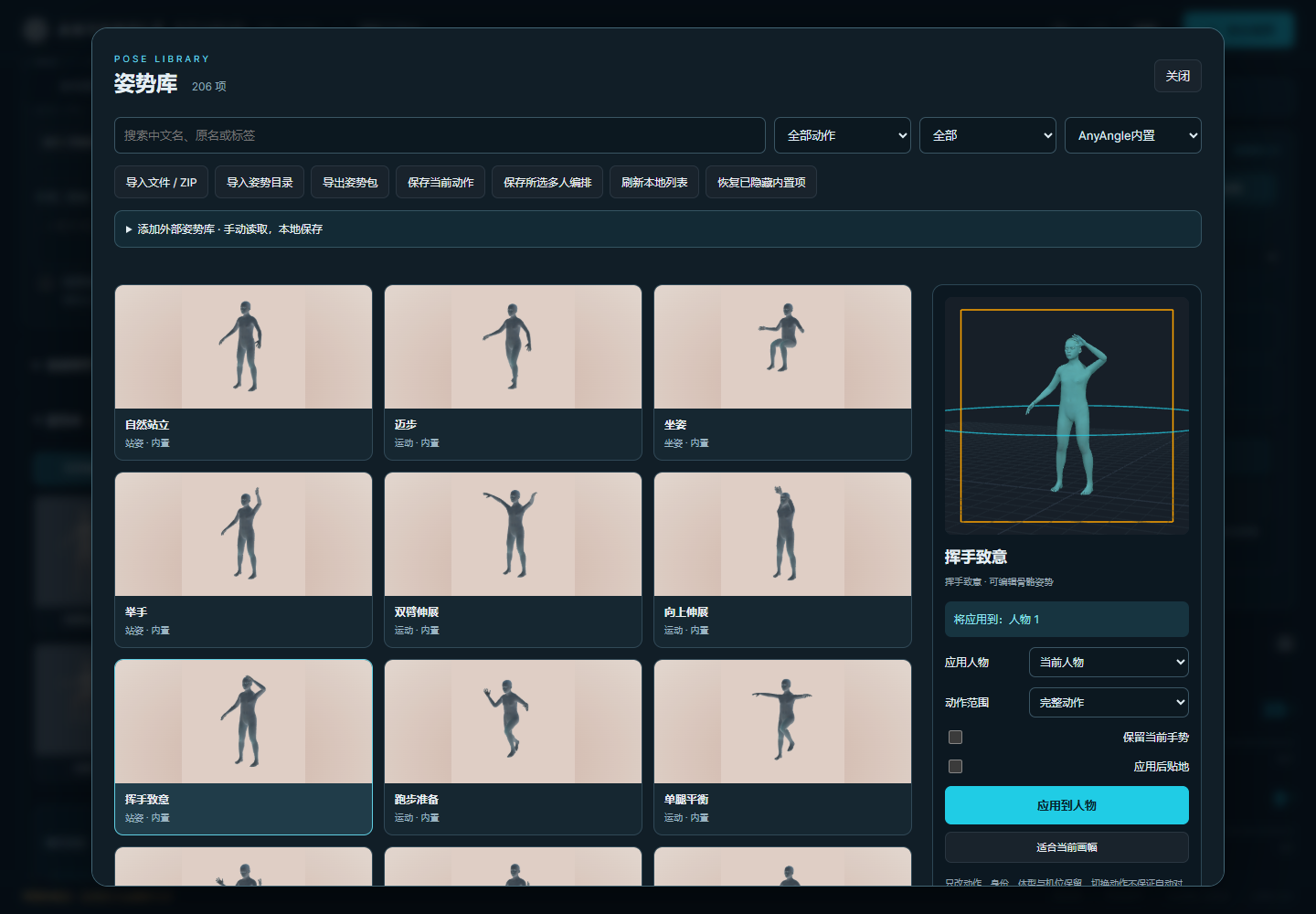This screenshot has height=914, width=1316.
Task: Click the 将应用到：人物 1 notice
Action: pyautogui.click(x=1067, y=619)
